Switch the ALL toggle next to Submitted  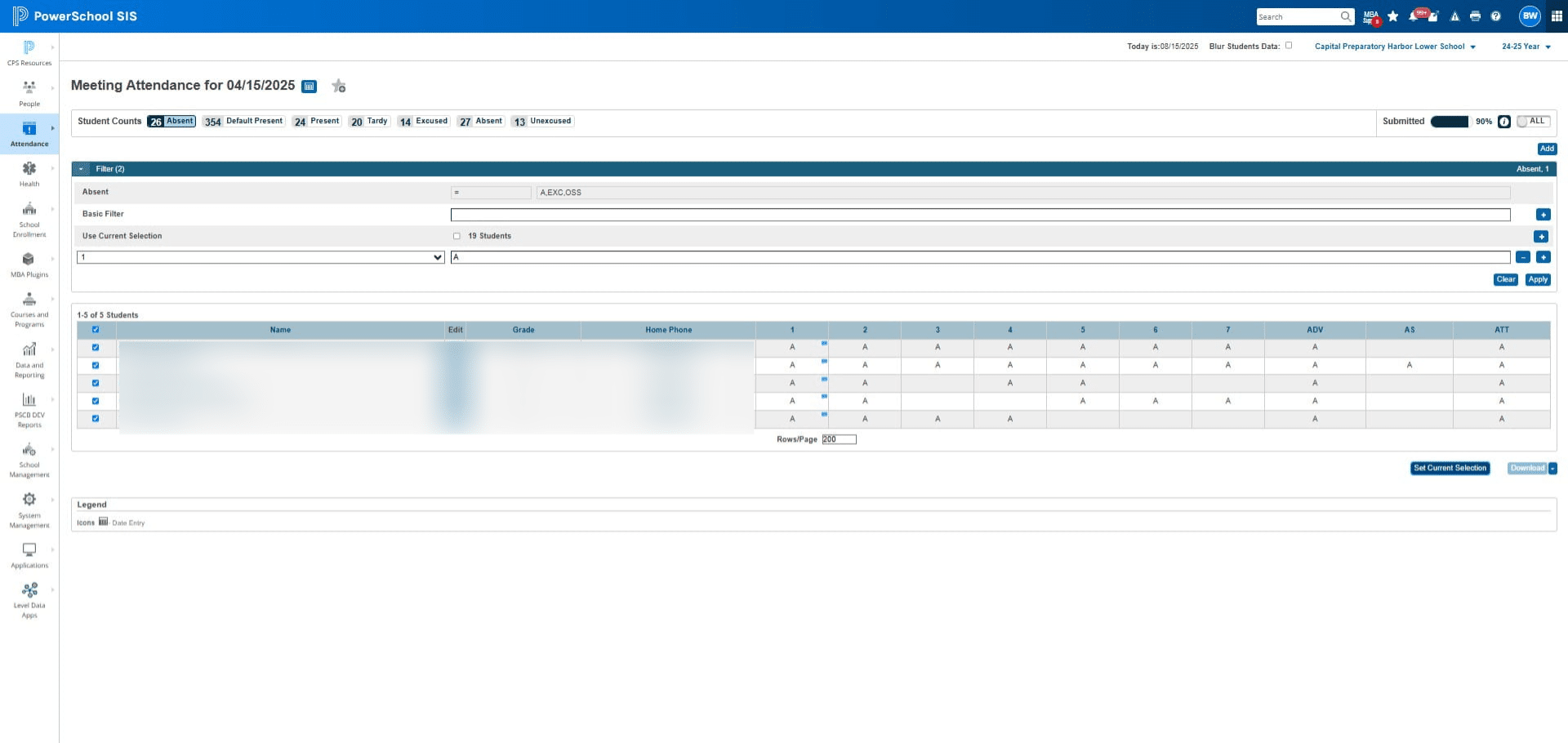[x=1533, y=122]
